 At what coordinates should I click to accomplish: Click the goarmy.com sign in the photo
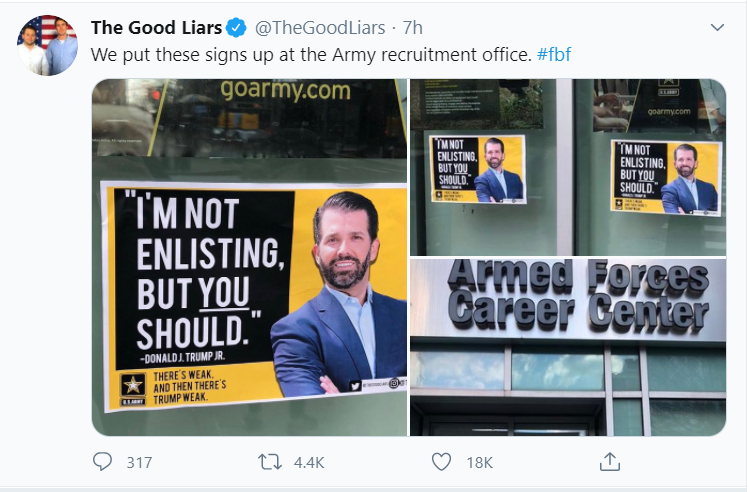[286, 90]
